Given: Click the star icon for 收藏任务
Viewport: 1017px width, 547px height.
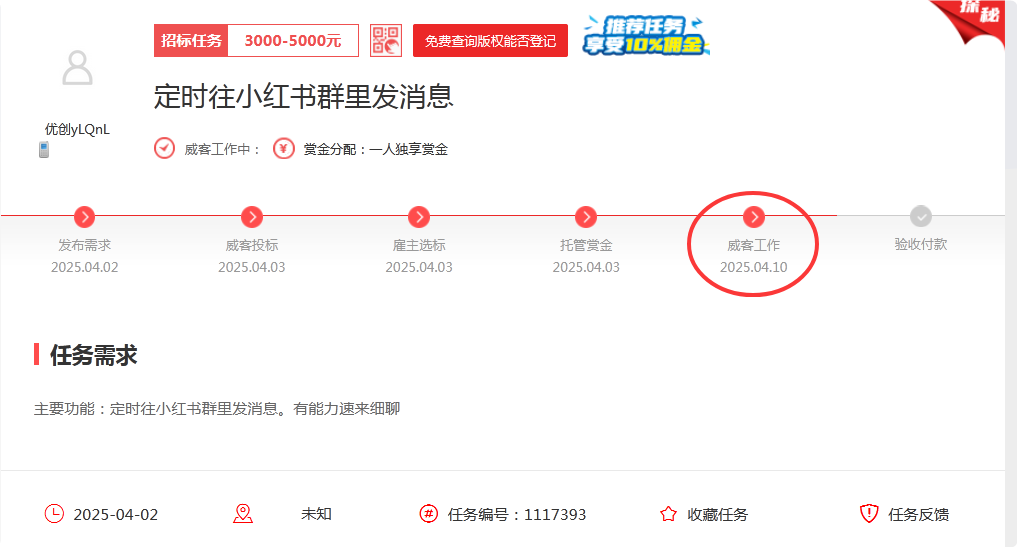Looking at the screenshot, I should 668,514.
